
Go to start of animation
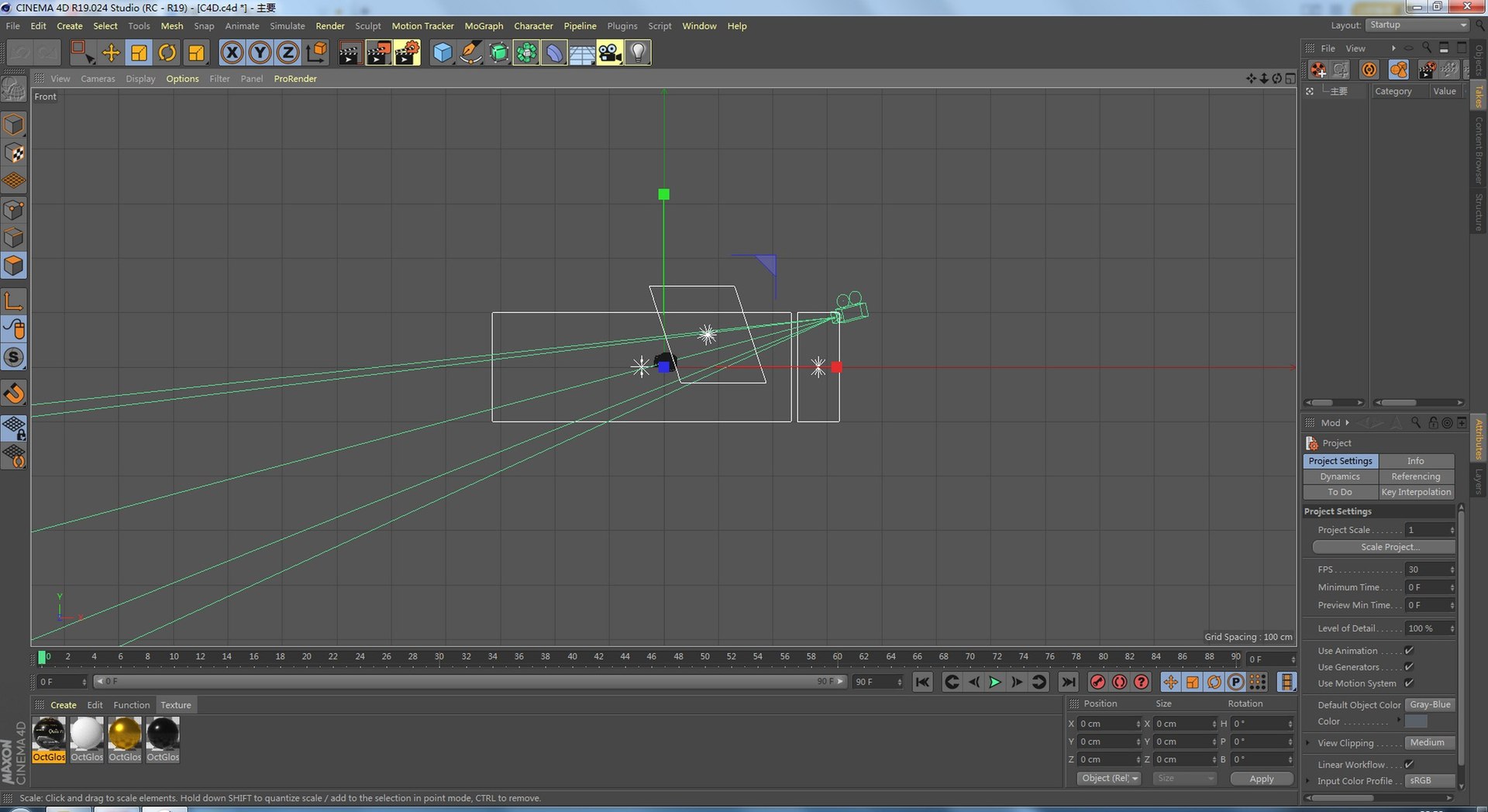(922, 682)
